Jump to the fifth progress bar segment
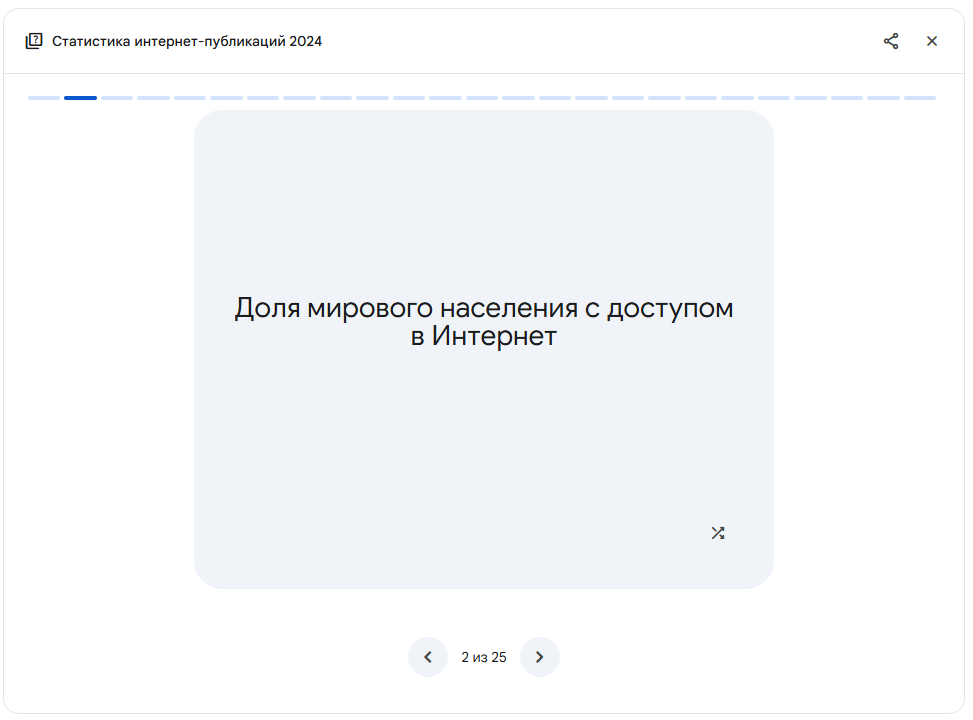This screenshot has height=720, width=973. pos(190,98)
